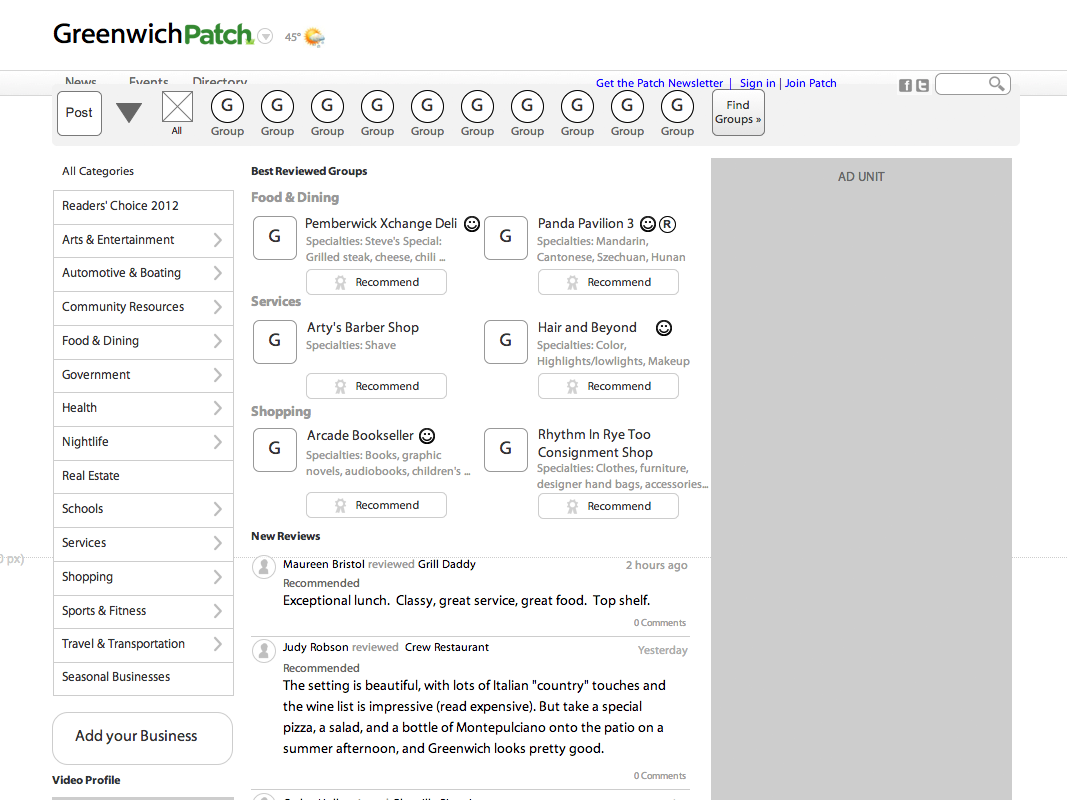Open the Crew Restaurant review link
Screen dimensions: 1067x800
click(446, 647)
